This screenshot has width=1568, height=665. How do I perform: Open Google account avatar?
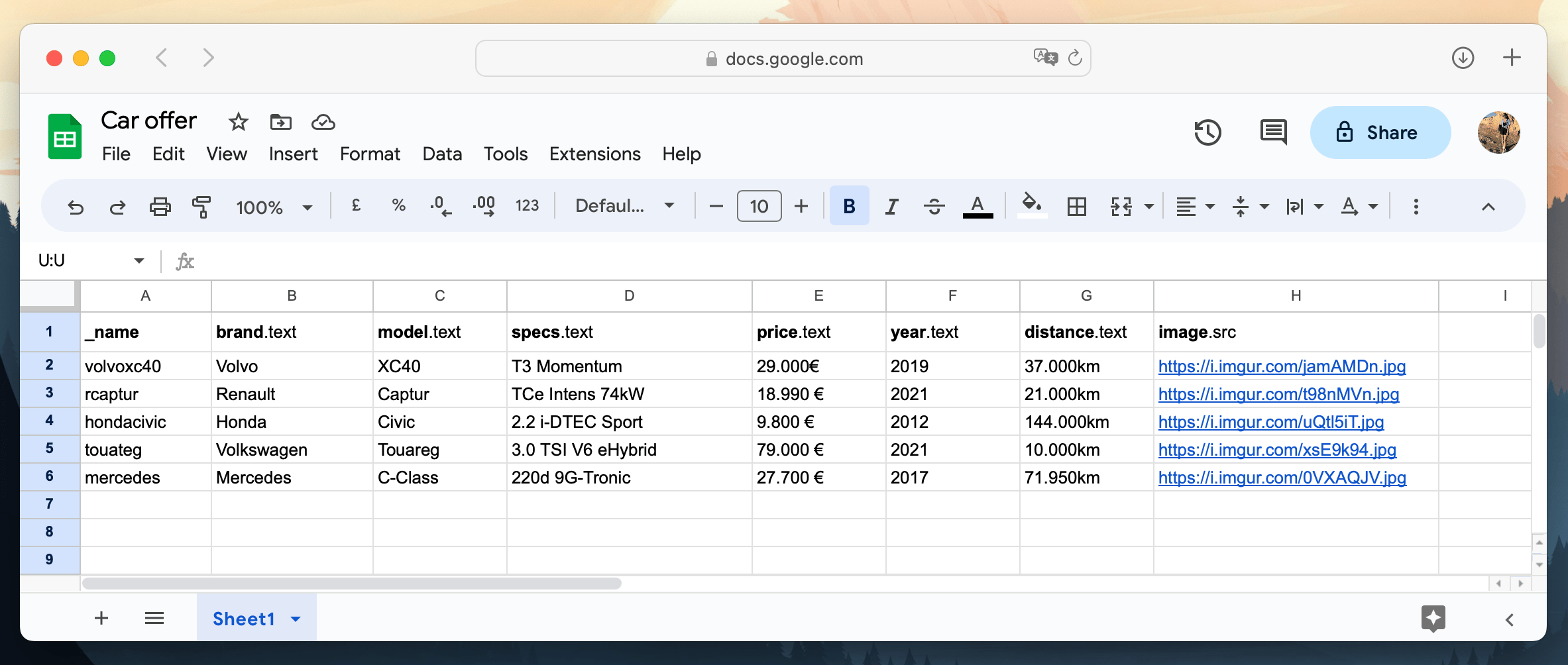1498,132
